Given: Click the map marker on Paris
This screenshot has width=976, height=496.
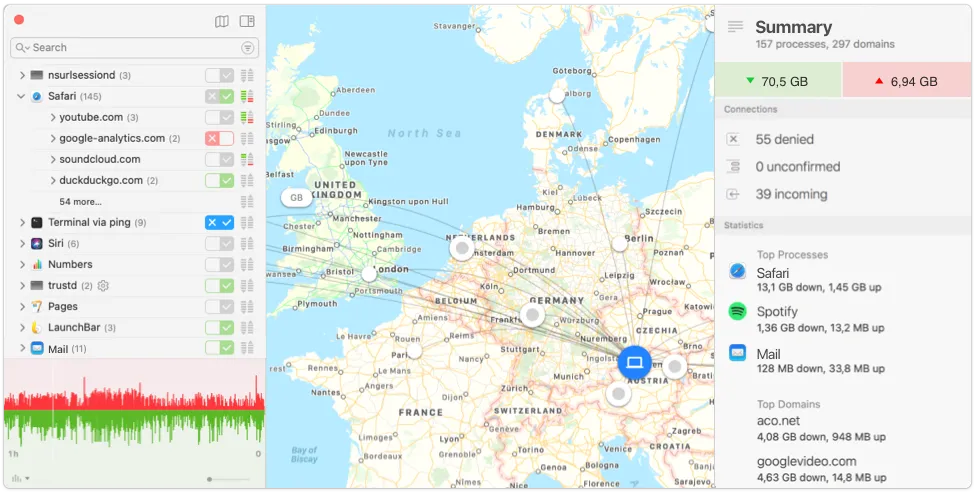Looking at the screenshot, I should coord(415,352).
